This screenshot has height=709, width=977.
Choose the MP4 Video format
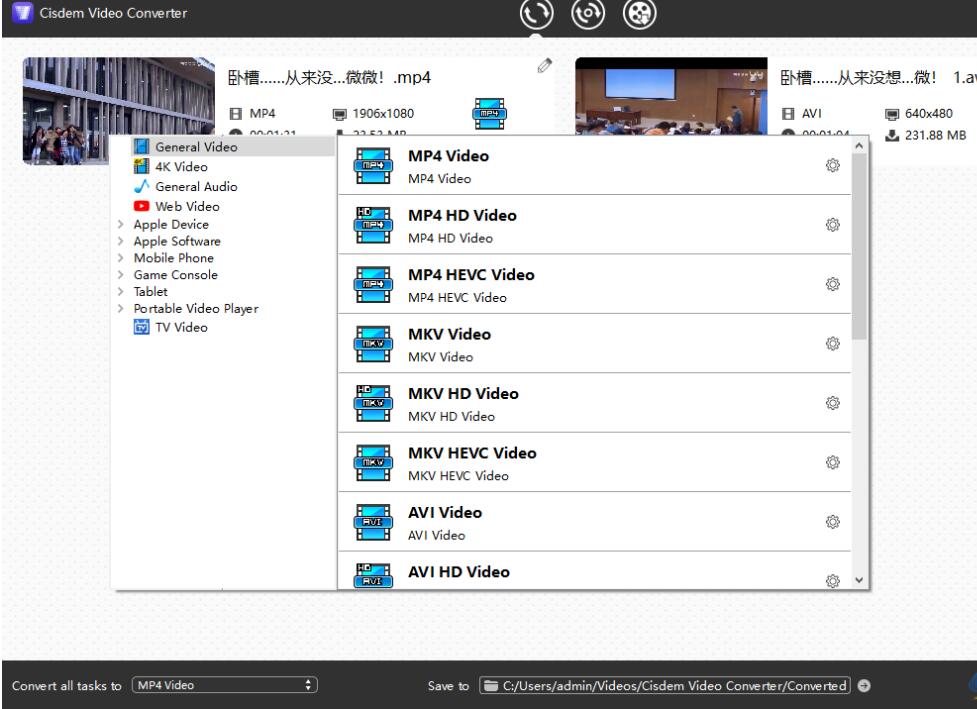tap(594, 165)
